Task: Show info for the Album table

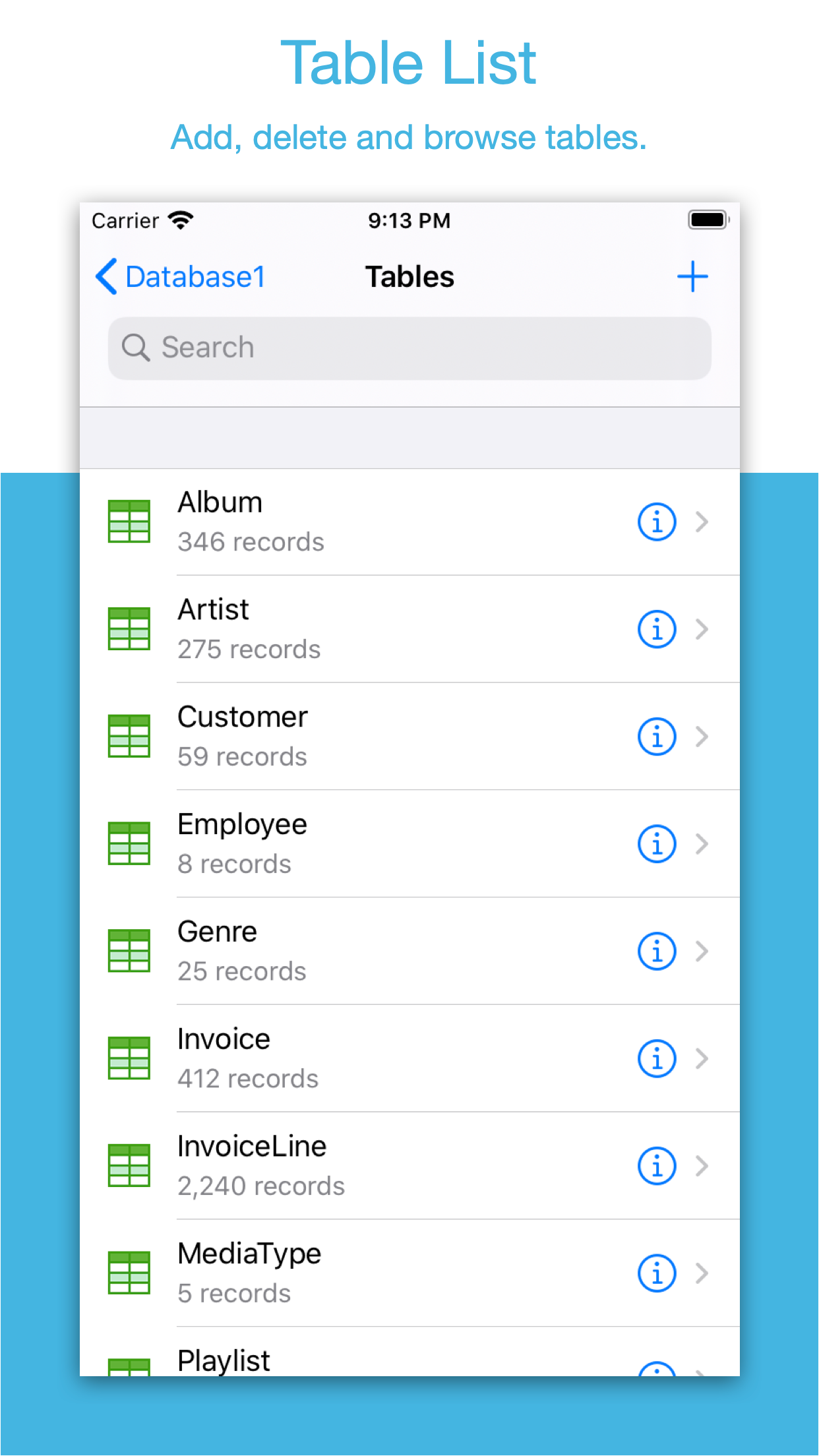Action: click(656, 521)
